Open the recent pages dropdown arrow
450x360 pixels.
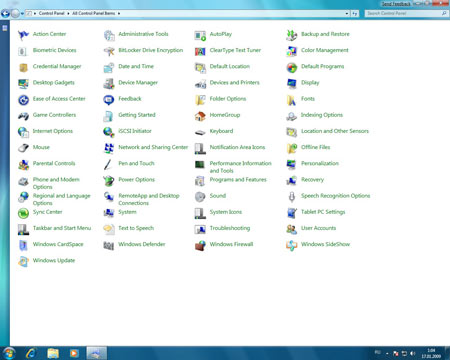click(22, 14)
